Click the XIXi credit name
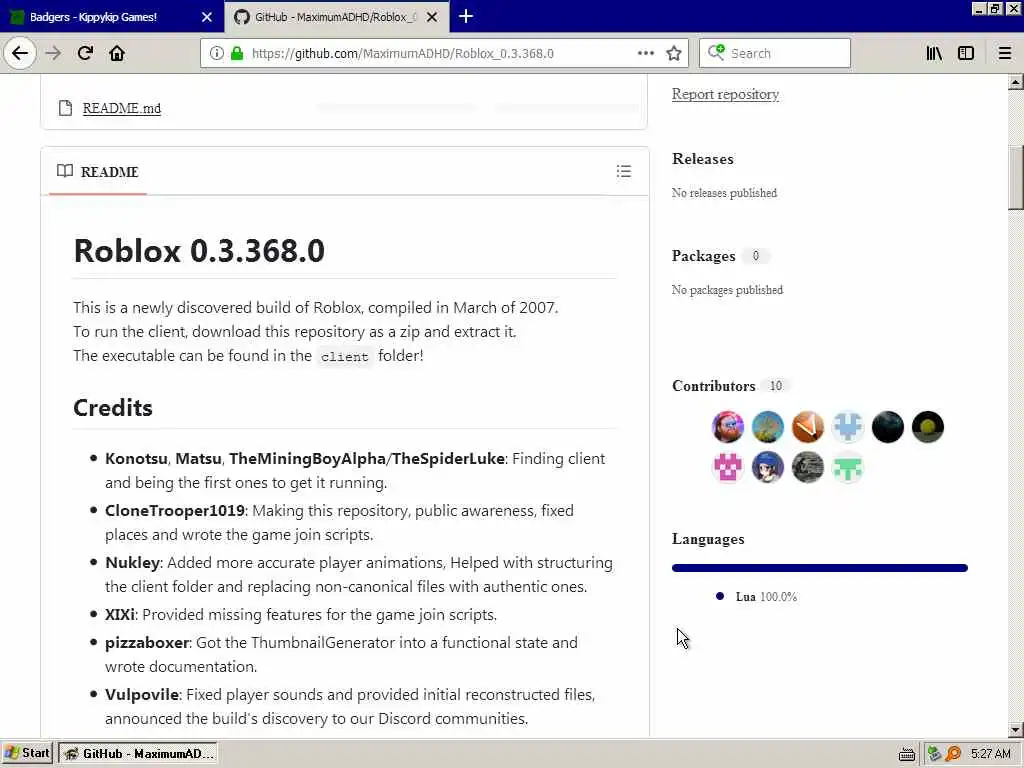 click(x=120, y=615)
